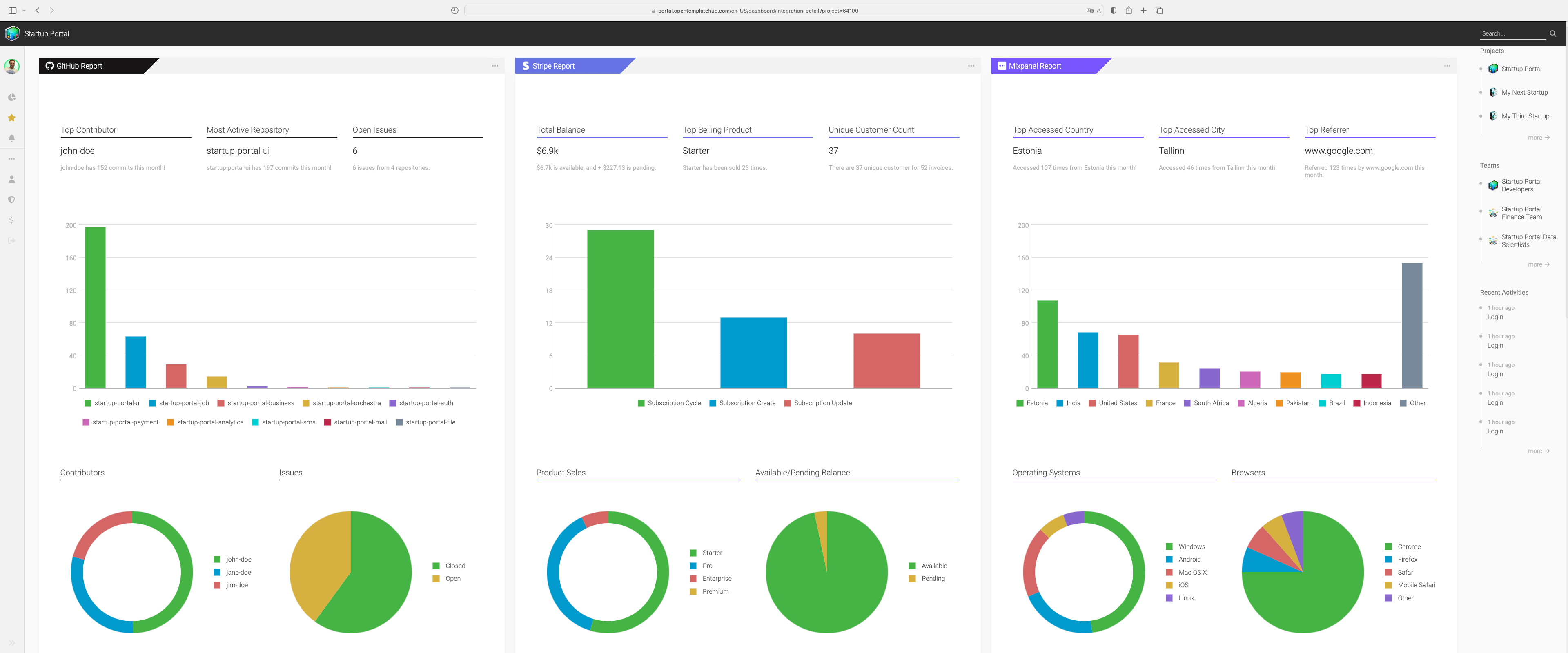
Task: Open the Startup Portal Developers team
Action: point(1516,186)
